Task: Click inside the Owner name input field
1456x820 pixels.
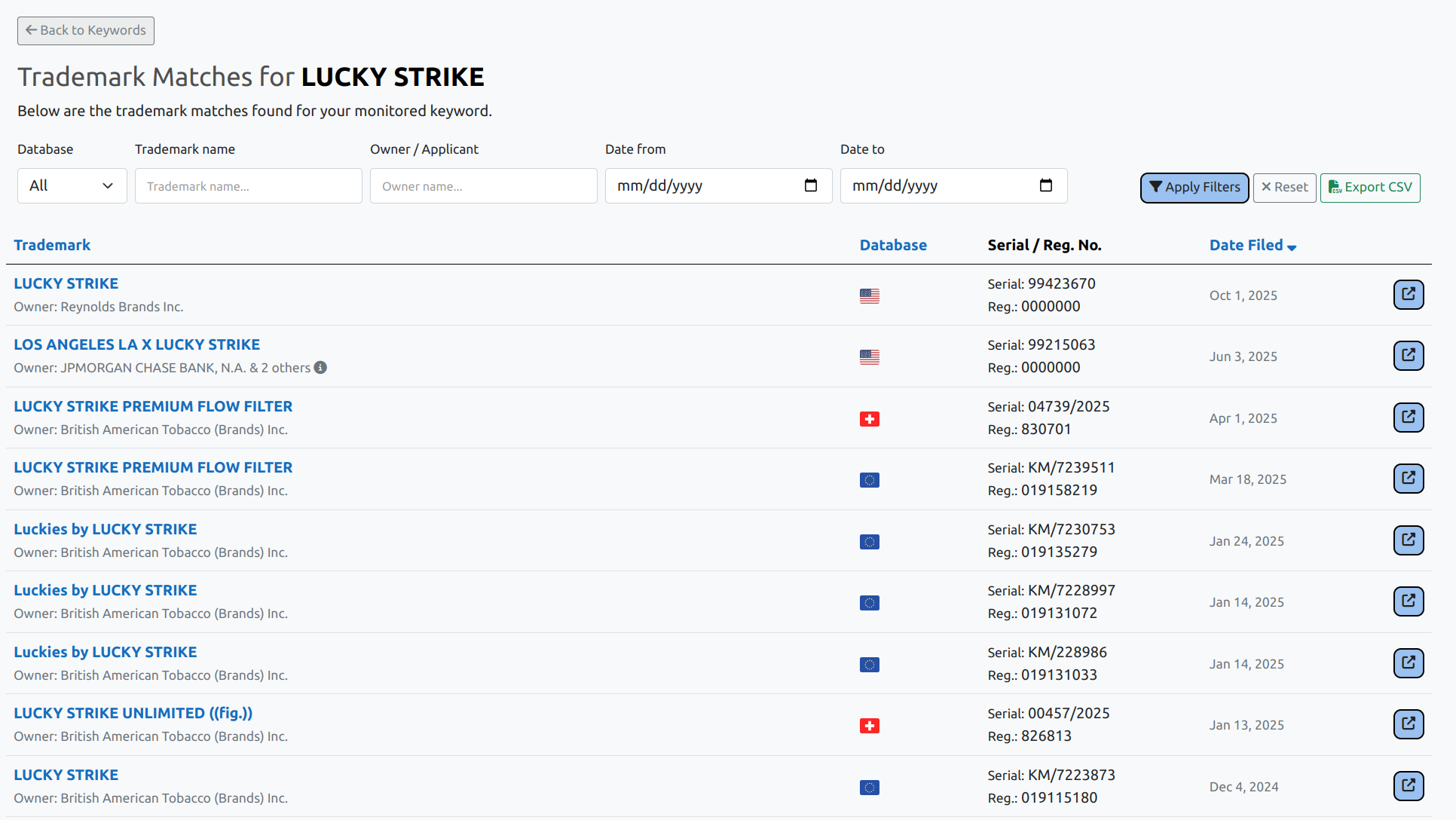Action: (x=483, y=185)
